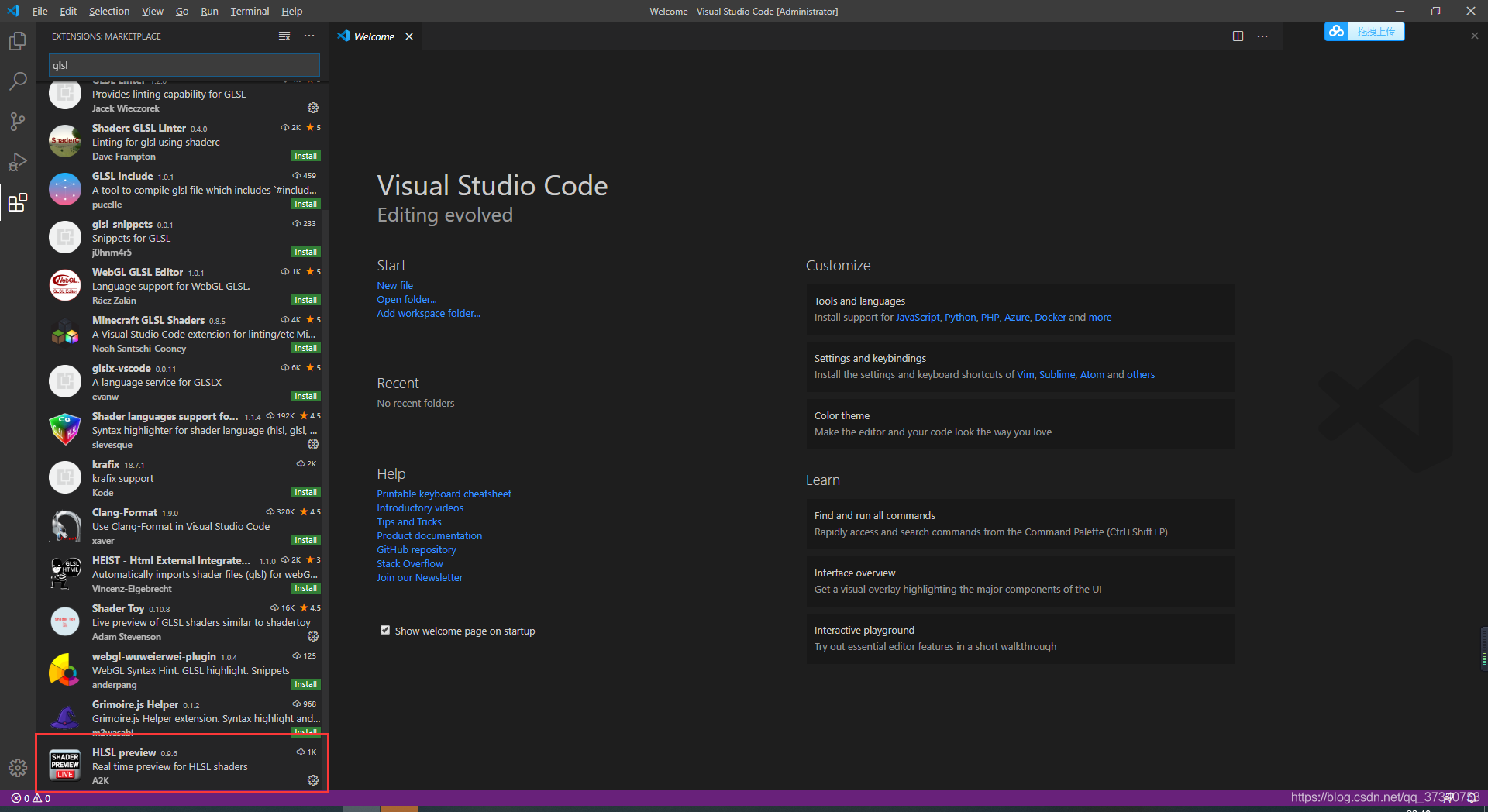The image size is (1488, 812).
Task: Open the Go menu
Action: [182, 11]
